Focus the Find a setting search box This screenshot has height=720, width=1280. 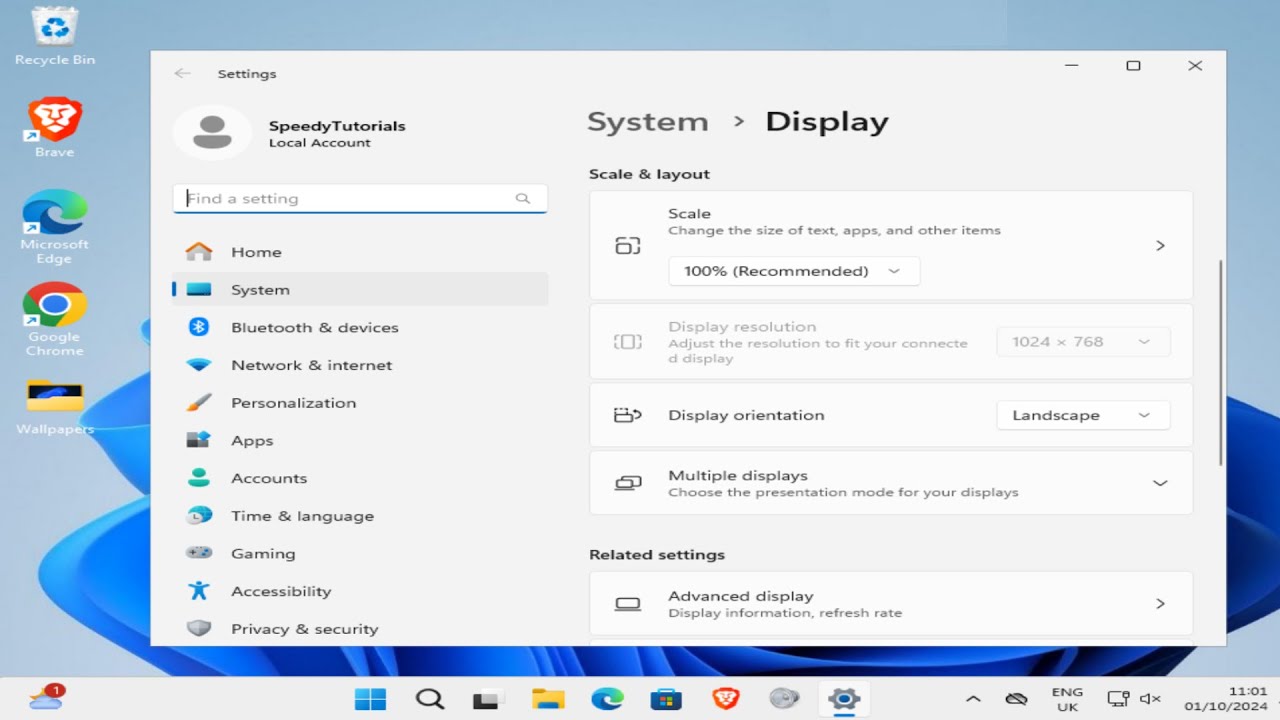[x=360, y=198]
